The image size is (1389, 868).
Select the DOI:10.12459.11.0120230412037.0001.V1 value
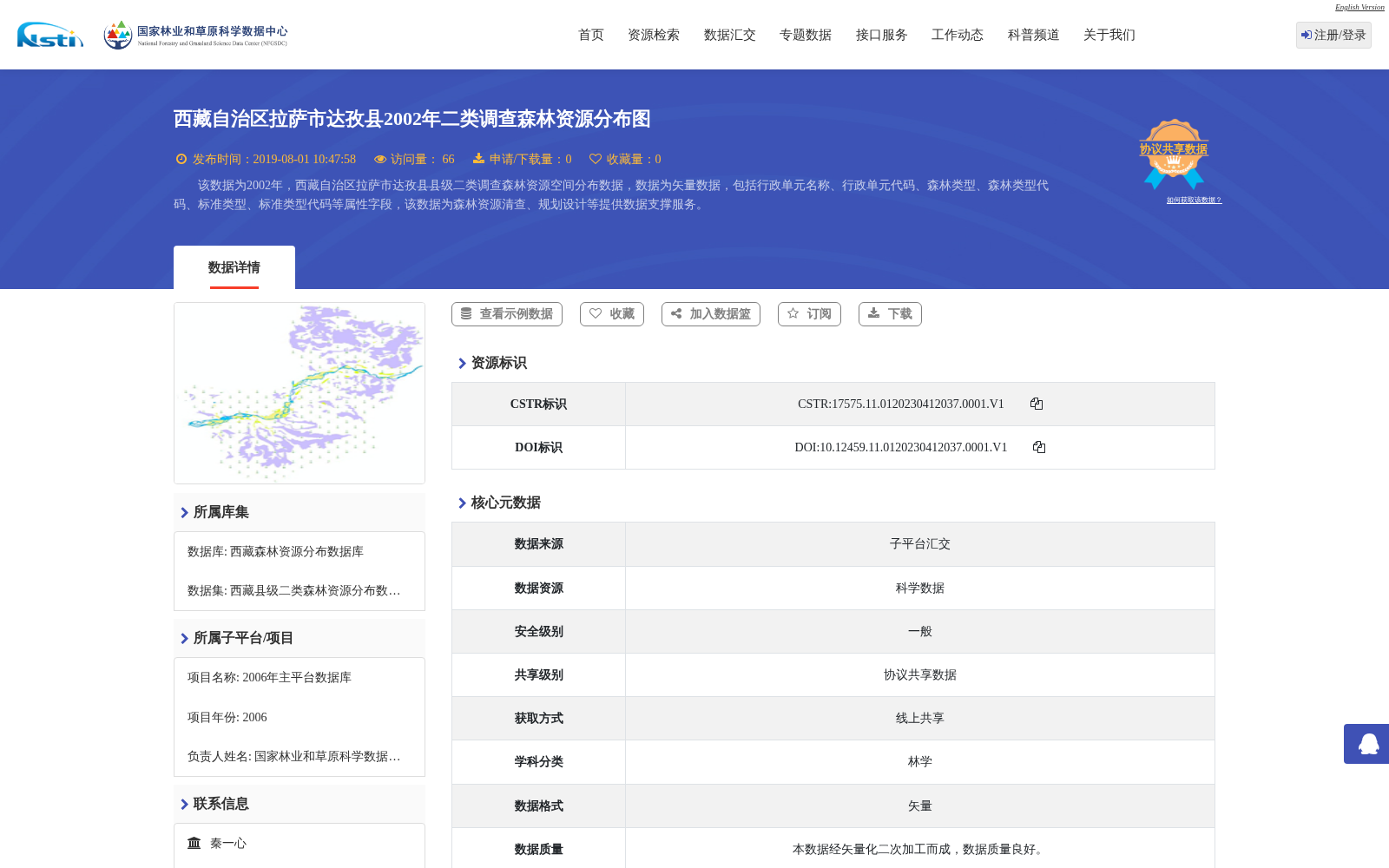coord(900,447)
